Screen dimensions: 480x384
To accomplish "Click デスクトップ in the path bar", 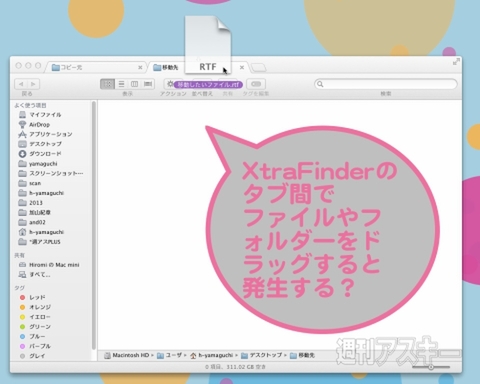I will 262,355.
